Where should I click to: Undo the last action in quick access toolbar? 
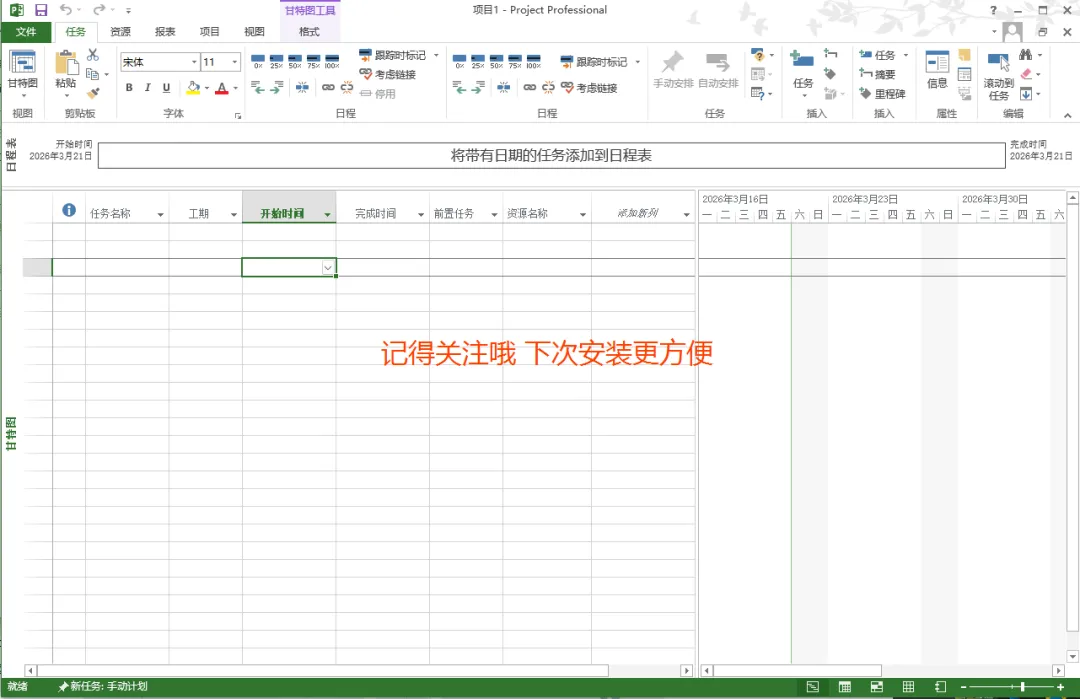[x=65, y=10]
